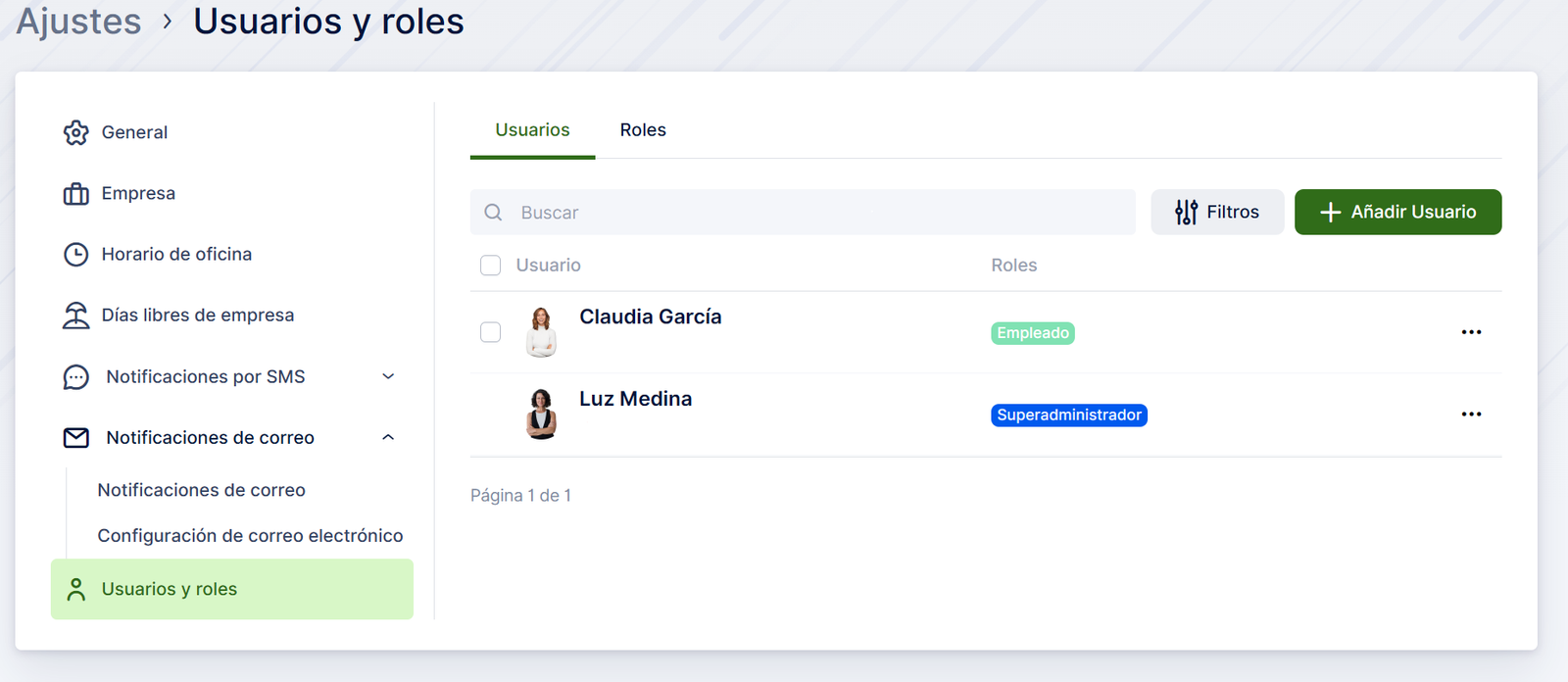Switch to the Roles tab

643,130
